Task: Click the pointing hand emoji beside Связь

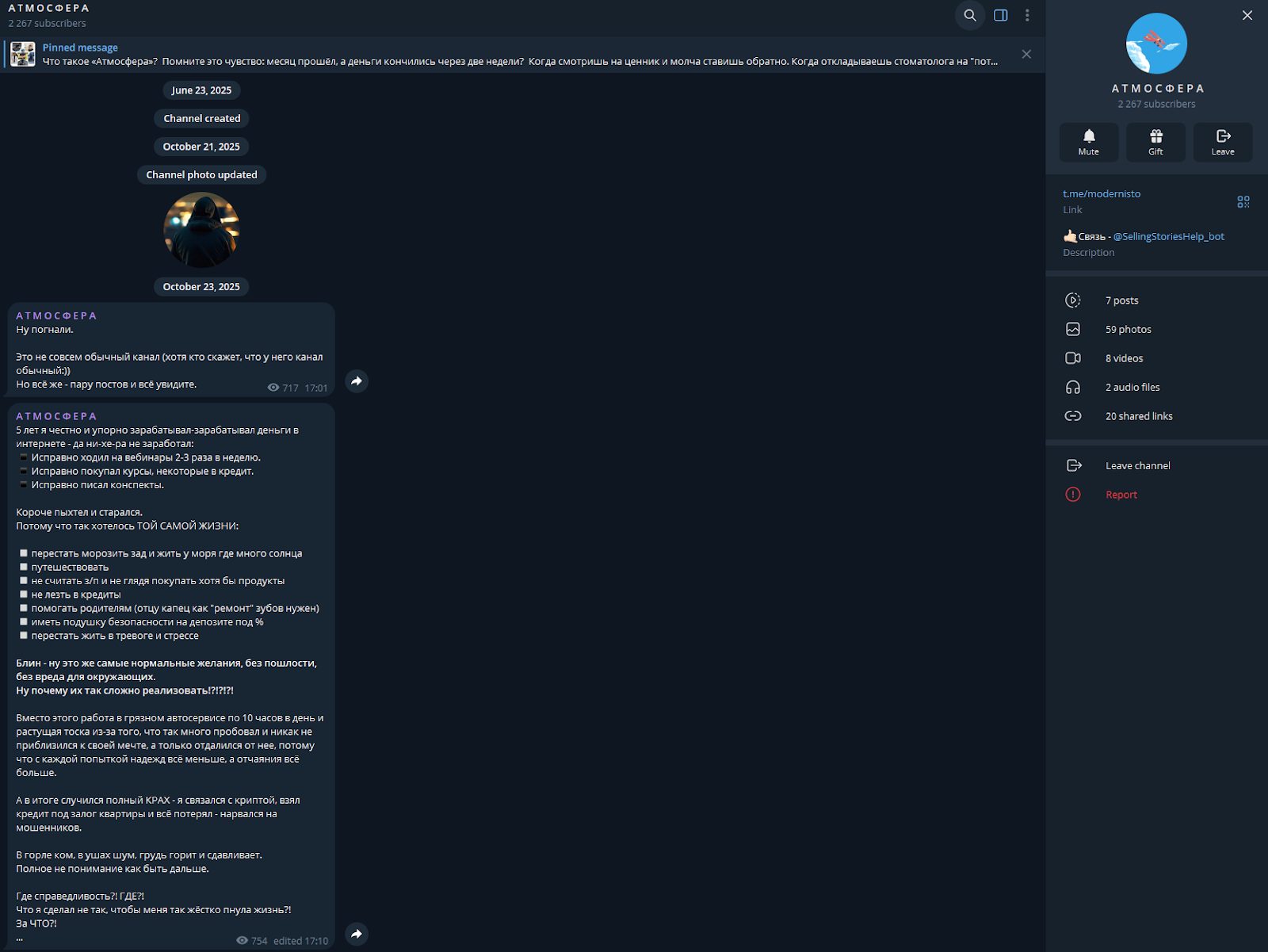Action: coord(1070,236)
